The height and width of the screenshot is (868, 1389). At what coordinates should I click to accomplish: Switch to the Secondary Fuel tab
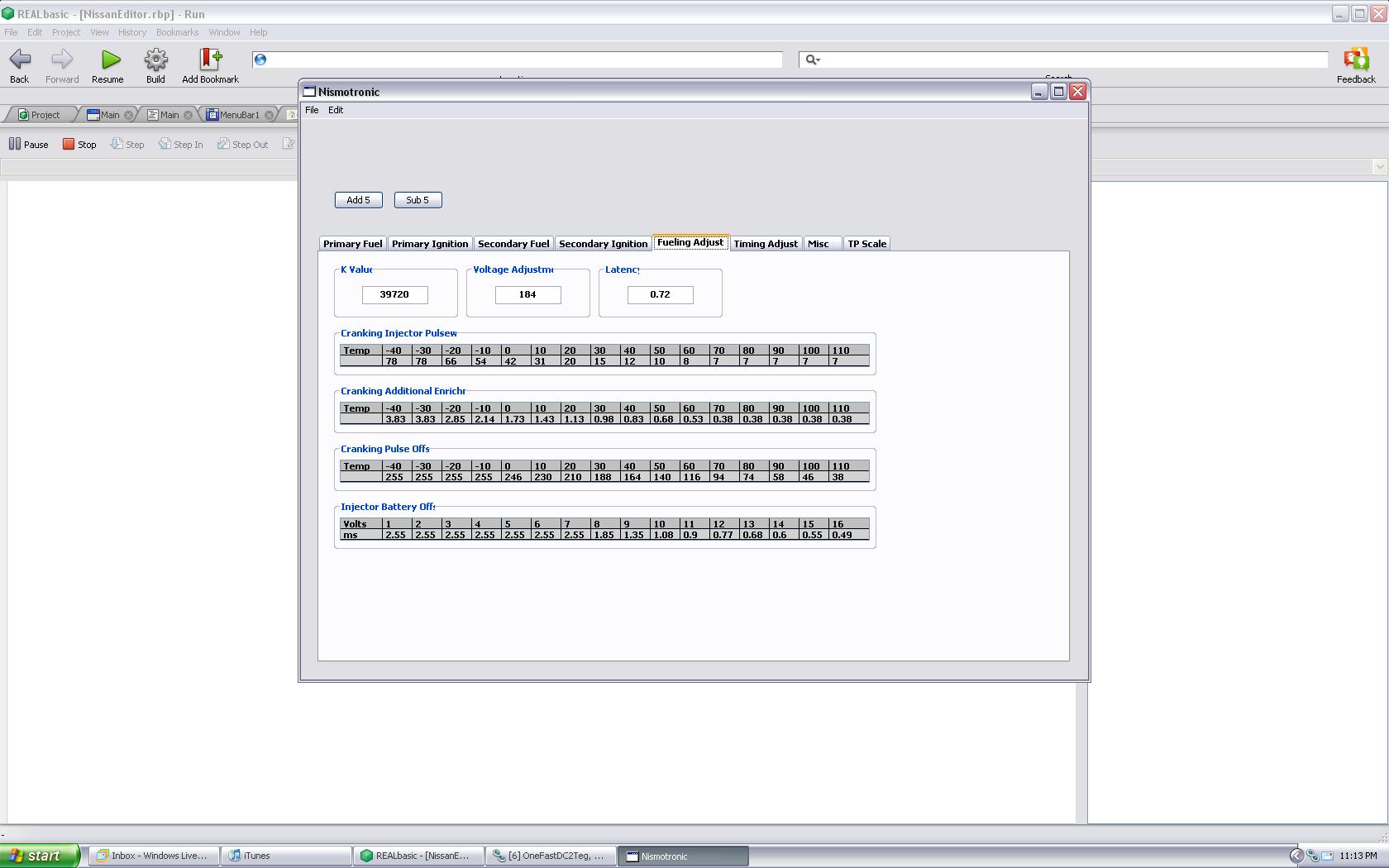click(513, 244)
